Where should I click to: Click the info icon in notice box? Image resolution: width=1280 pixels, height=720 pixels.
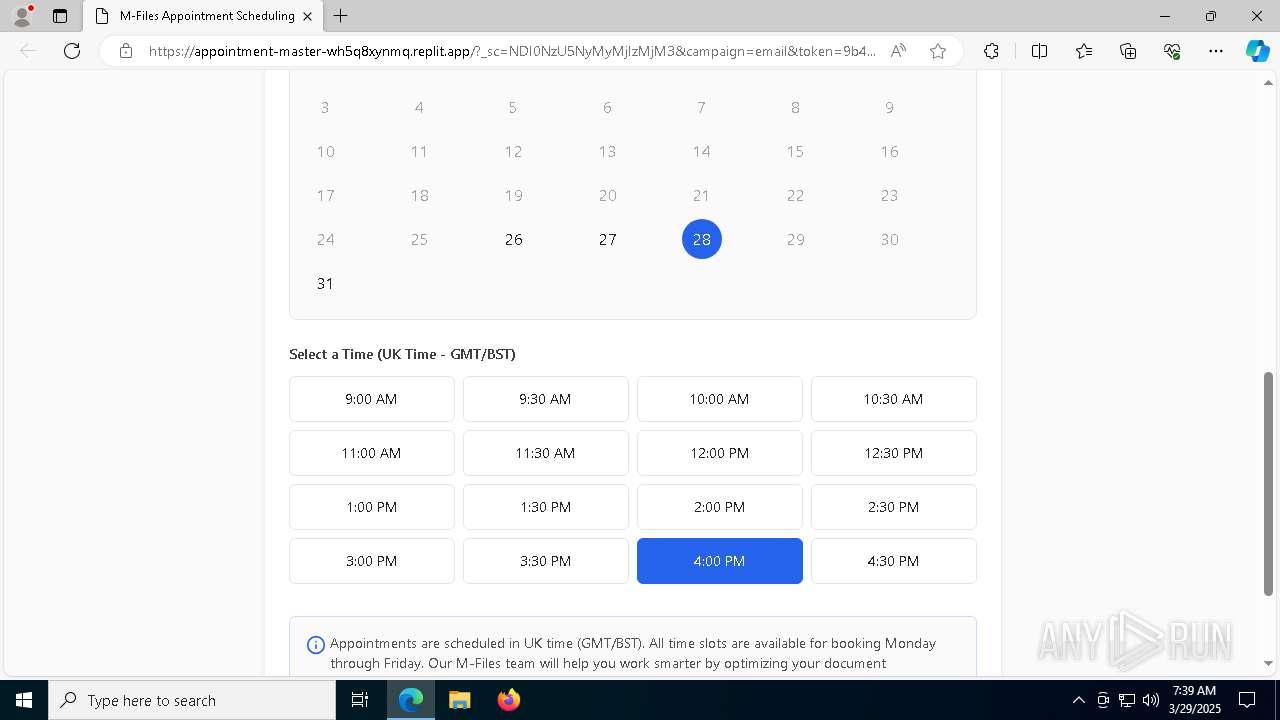click(315, 645)
